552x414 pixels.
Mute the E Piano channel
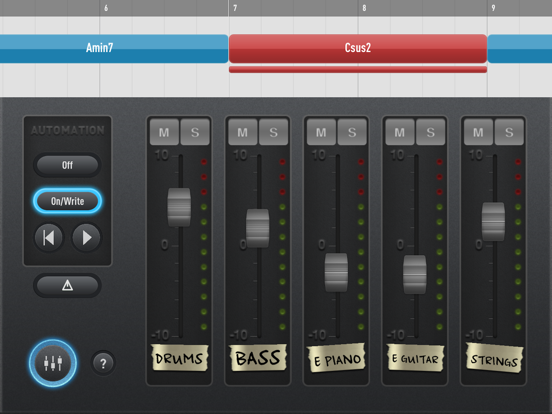tap(321, 132)
